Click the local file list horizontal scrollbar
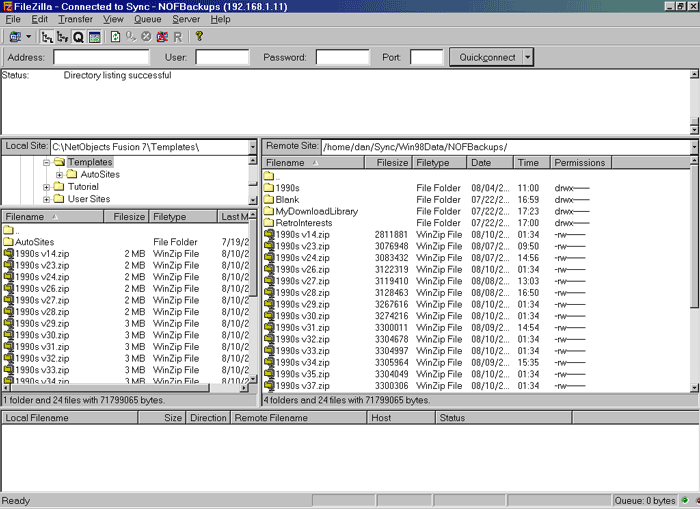The width and height of the screenshot is (700, 509). coord(125,388)
